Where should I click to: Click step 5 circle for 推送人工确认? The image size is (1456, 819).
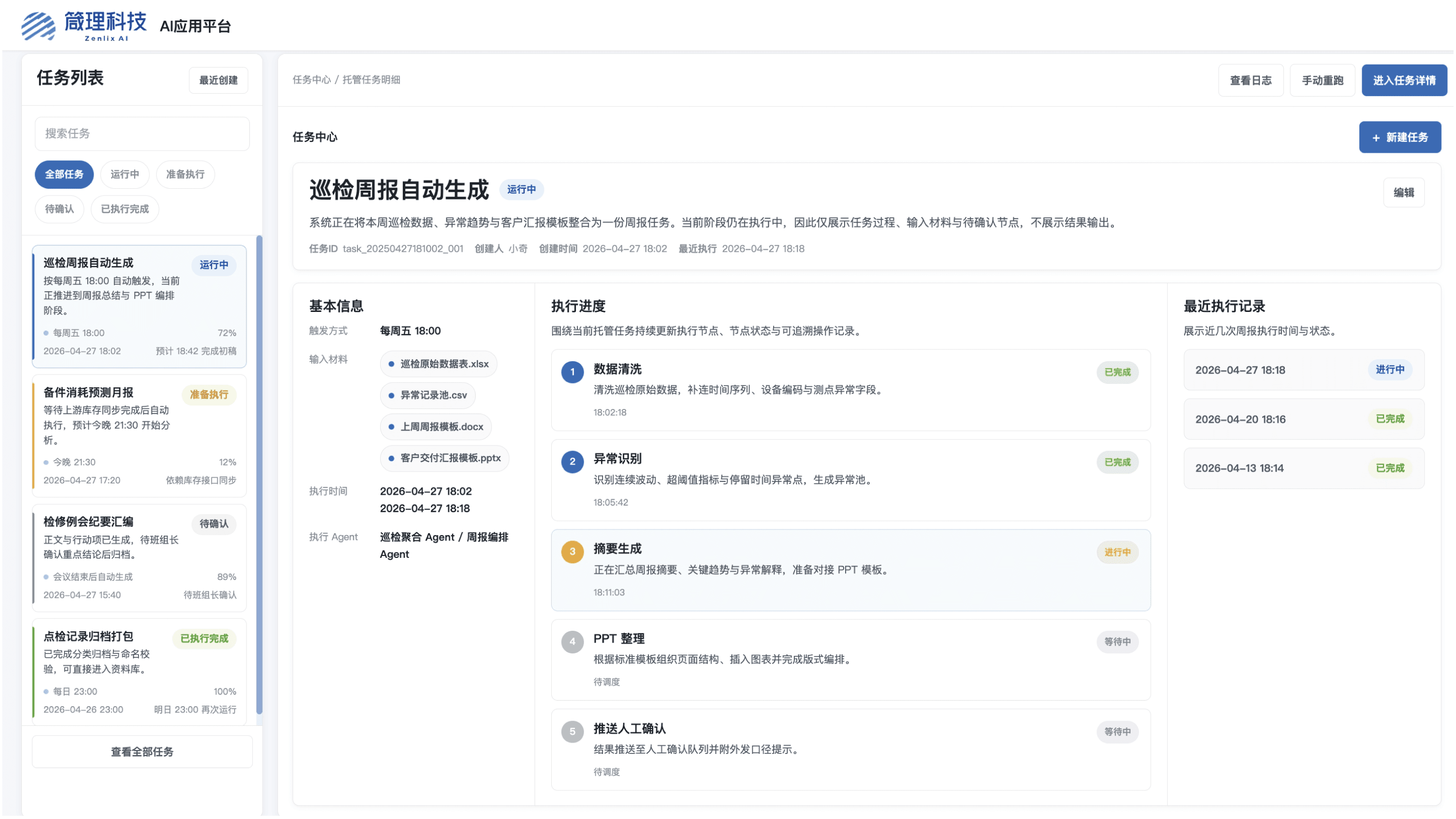[572, 731]
